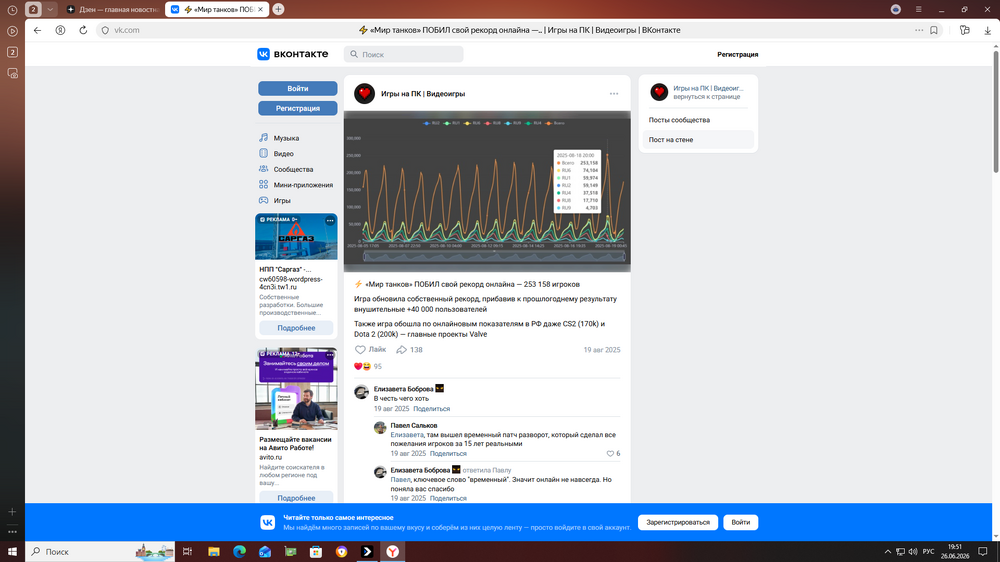Open Windows Start menu
This screenshot has width=1000, height=562.
[12, 551]
